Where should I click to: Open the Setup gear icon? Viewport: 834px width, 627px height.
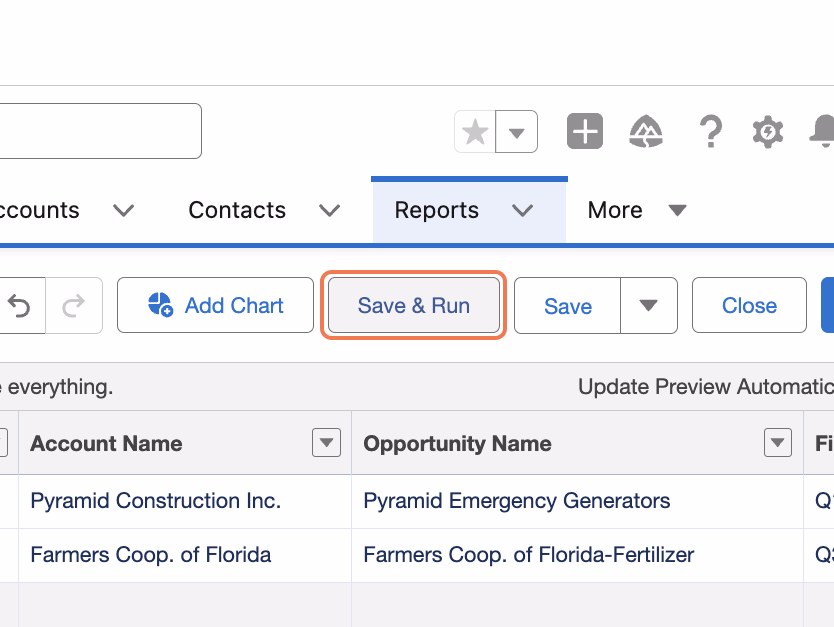click(x=768, y=131)
